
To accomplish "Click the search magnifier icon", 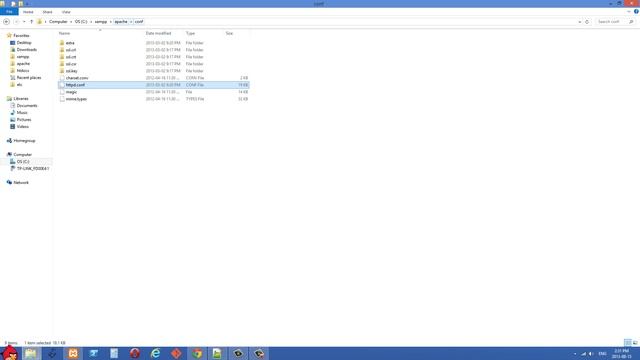I will click(631, 22).
